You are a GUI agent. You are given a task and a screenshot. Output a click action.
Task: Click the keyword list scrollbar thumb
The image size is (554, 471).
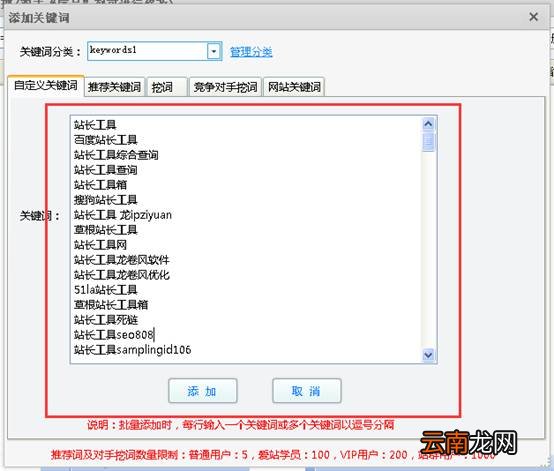click(x=428, y=142)
